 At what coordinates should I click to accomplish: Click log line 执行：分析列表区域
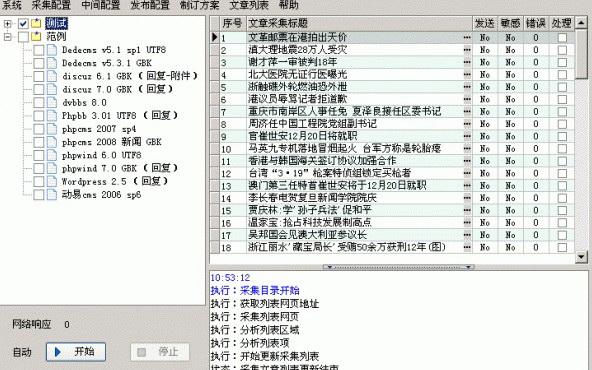255,330
